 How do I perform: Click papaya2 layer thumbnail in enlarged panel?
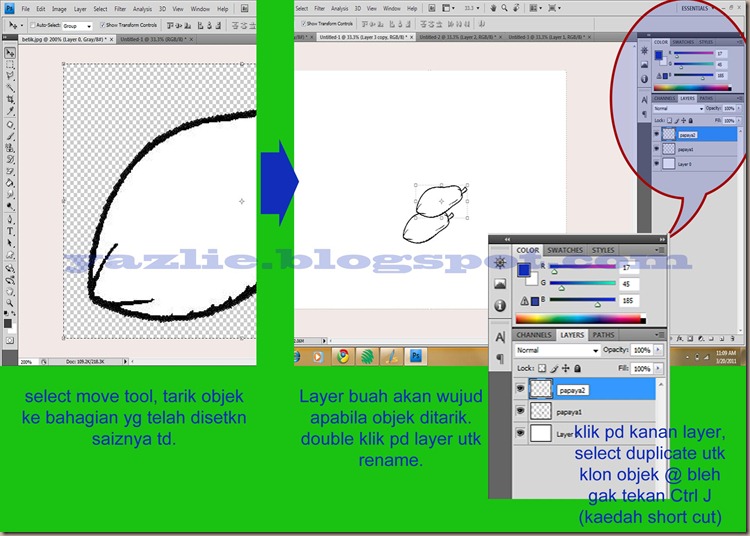click(x=541, y=389)
